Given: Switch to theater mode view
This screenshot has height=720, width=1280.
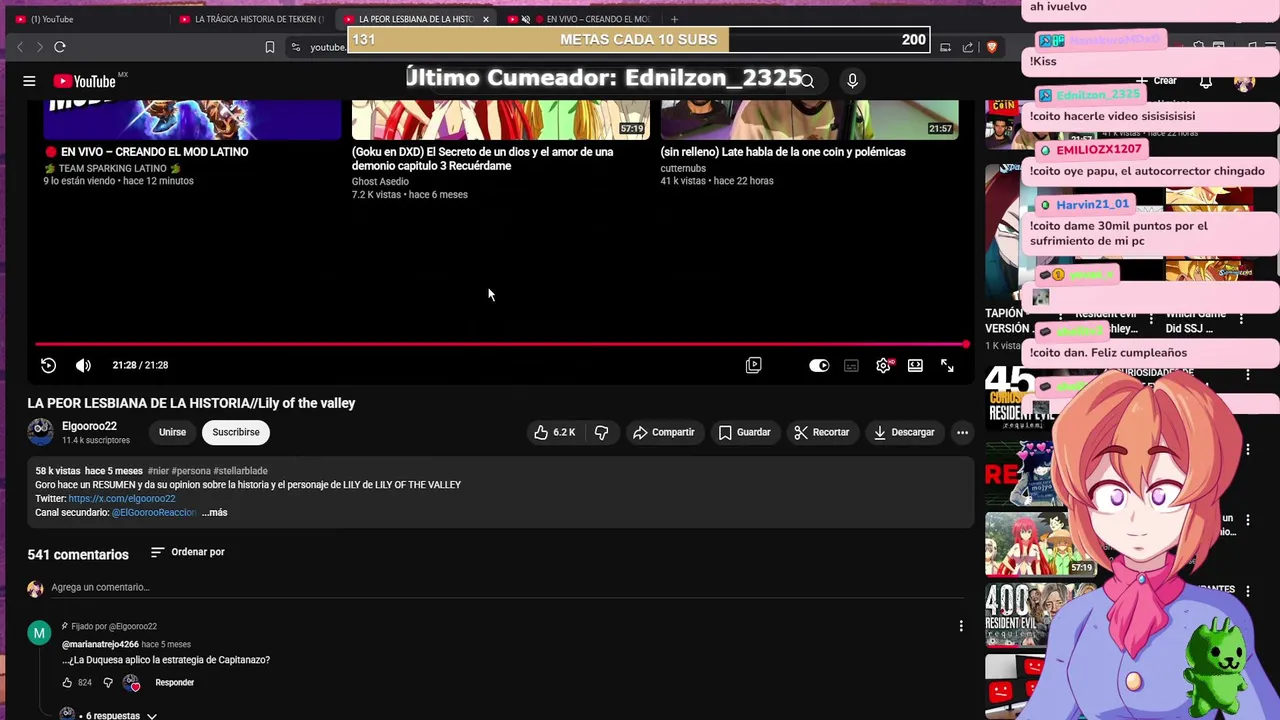Looking at the screenshot, I should [915, 365].
